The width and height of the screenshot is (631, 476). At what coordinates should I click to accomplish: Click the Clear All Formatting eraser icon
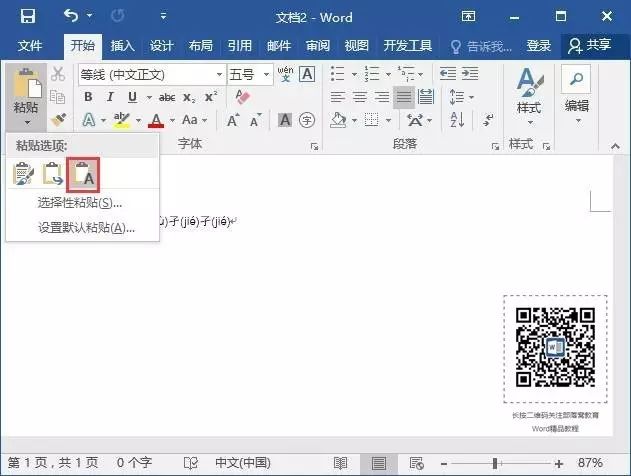pos(240,97)
